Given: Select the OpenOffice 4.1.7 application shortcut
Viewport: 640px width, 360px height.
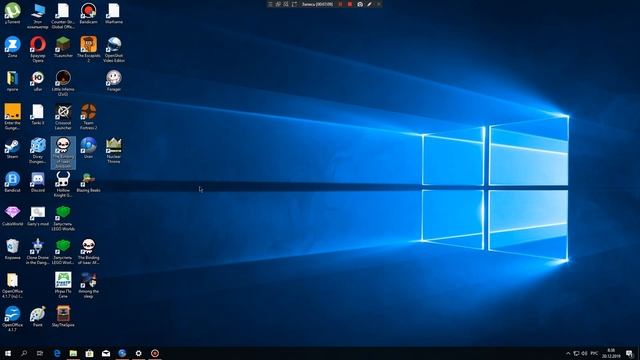Looking at the screenshot, I should [12, 319].
